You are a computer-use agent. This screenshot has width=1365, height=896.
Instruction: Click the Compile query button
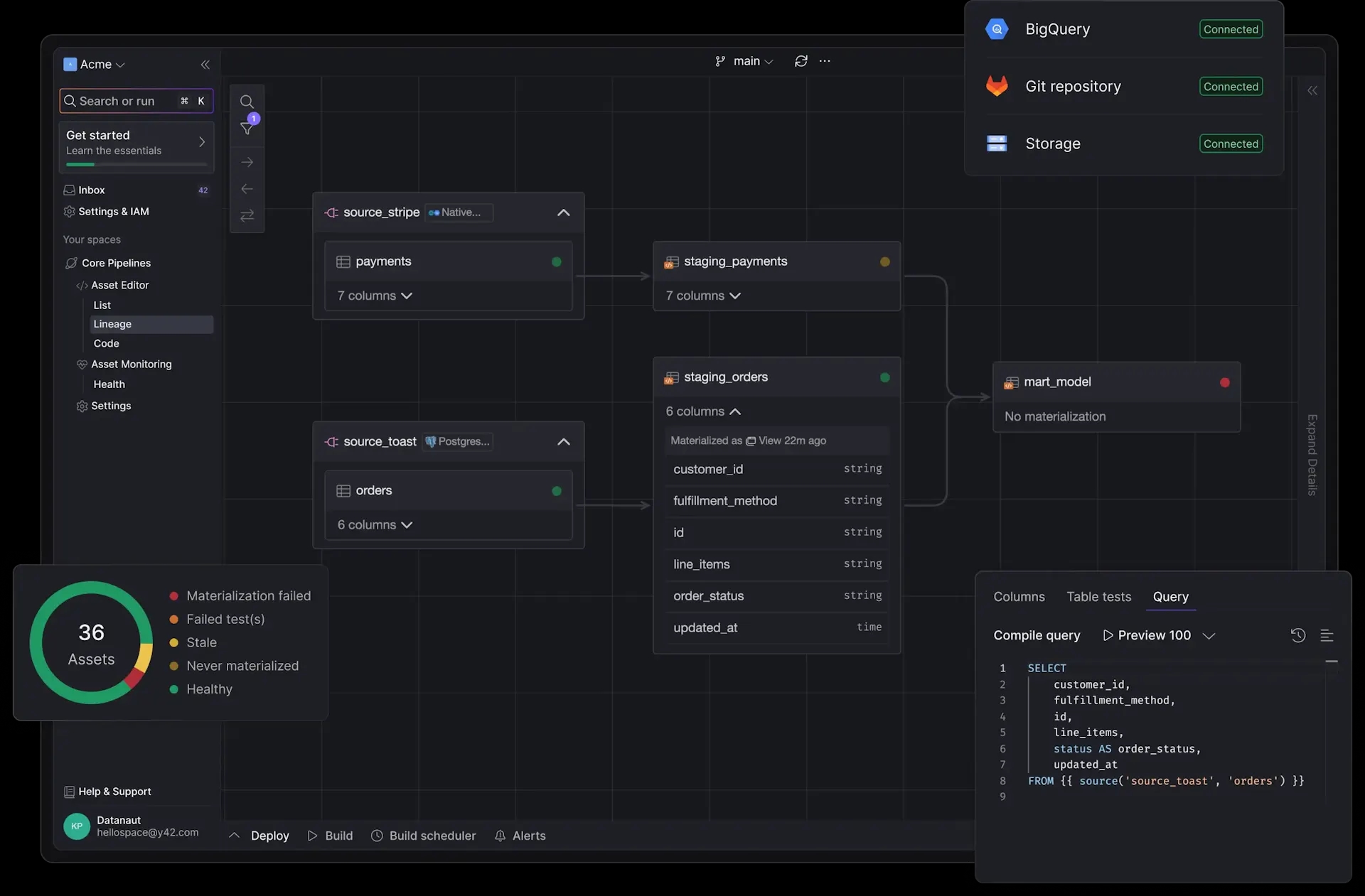1037,635
